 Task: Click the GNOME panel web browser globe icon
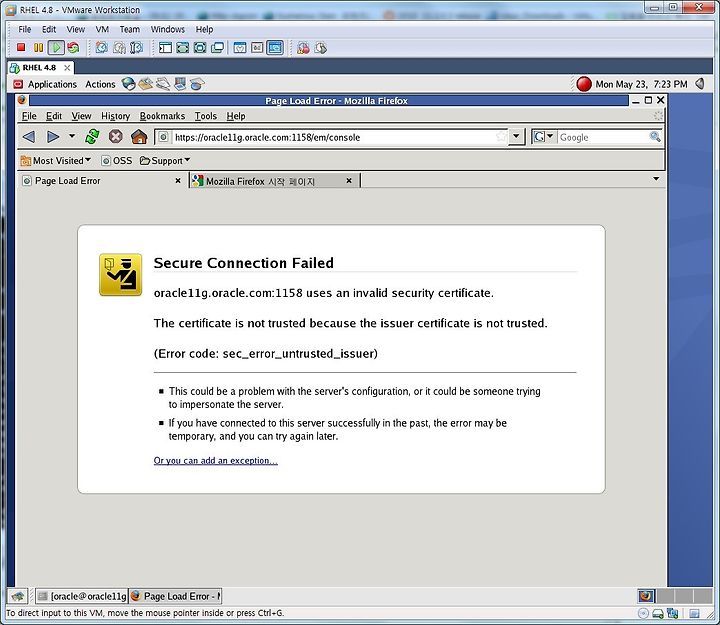pyautogui.click(x=128, y=84)
